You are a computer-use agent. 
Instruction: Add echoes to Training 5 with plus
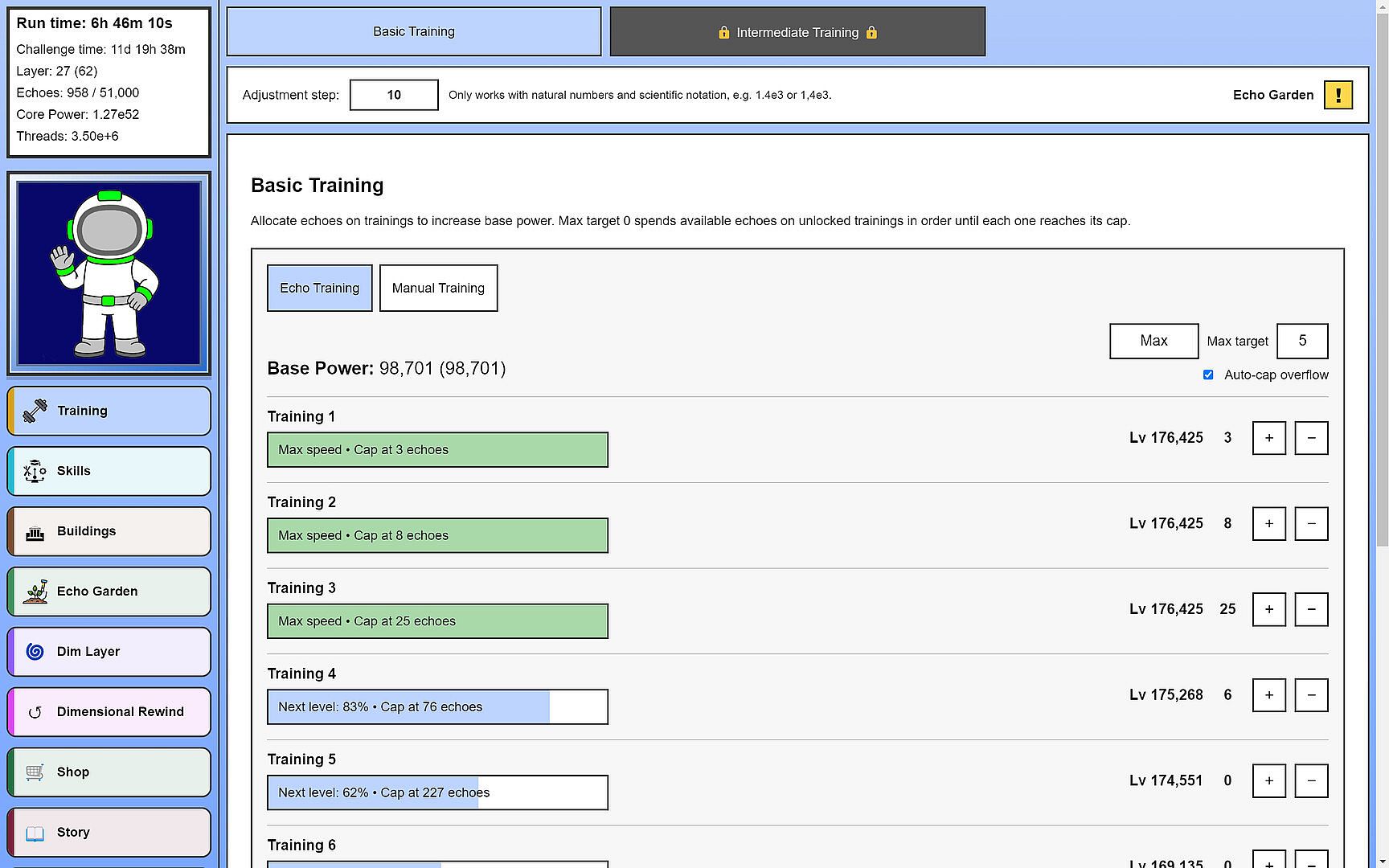1269,780
